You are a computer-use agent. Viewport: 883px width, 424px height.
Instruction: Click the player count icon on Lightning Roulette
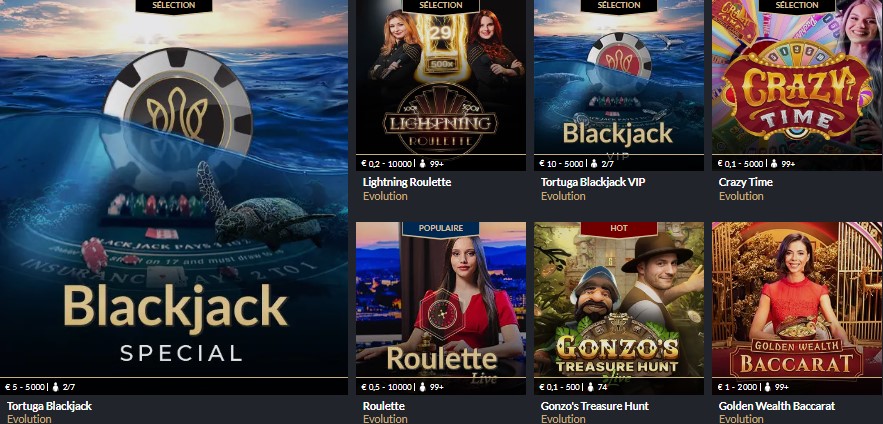click(423, 164)
